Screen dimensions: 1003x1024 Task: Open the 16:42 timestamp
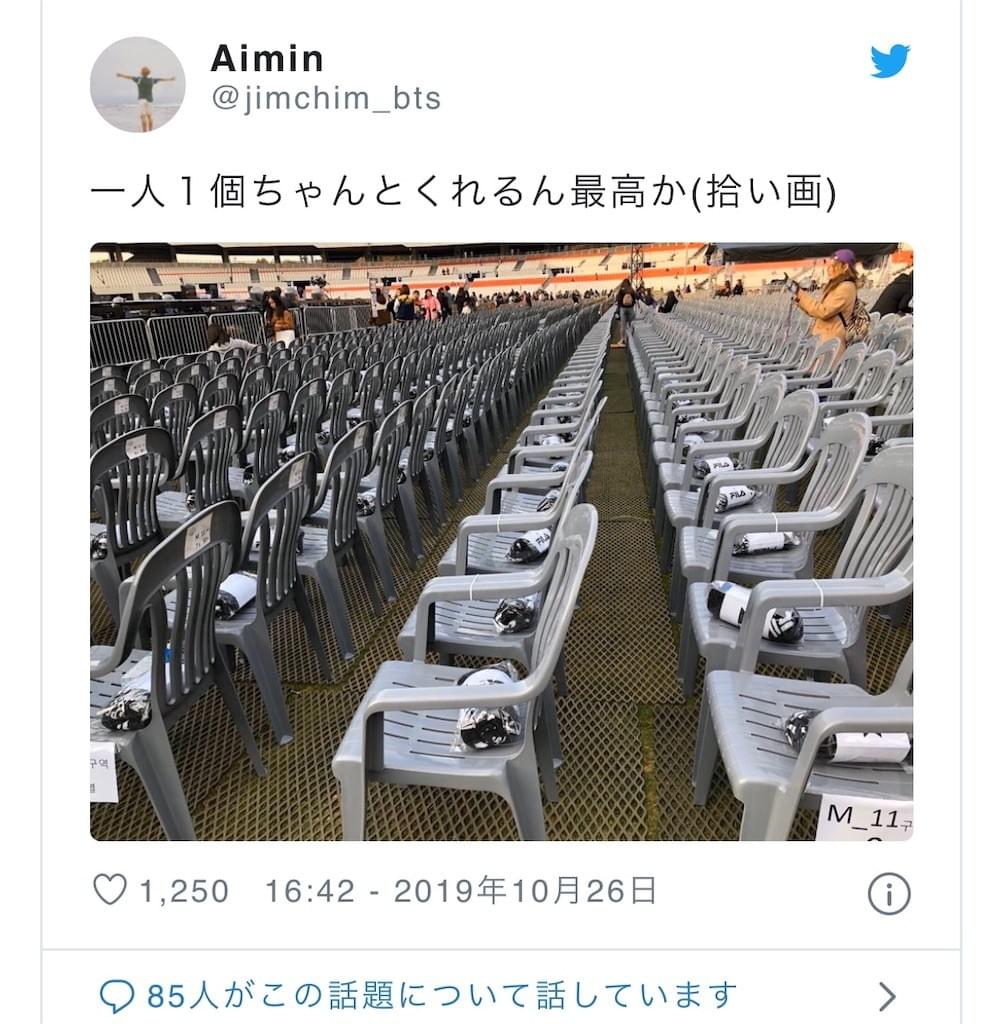click(x=310, y=891)
